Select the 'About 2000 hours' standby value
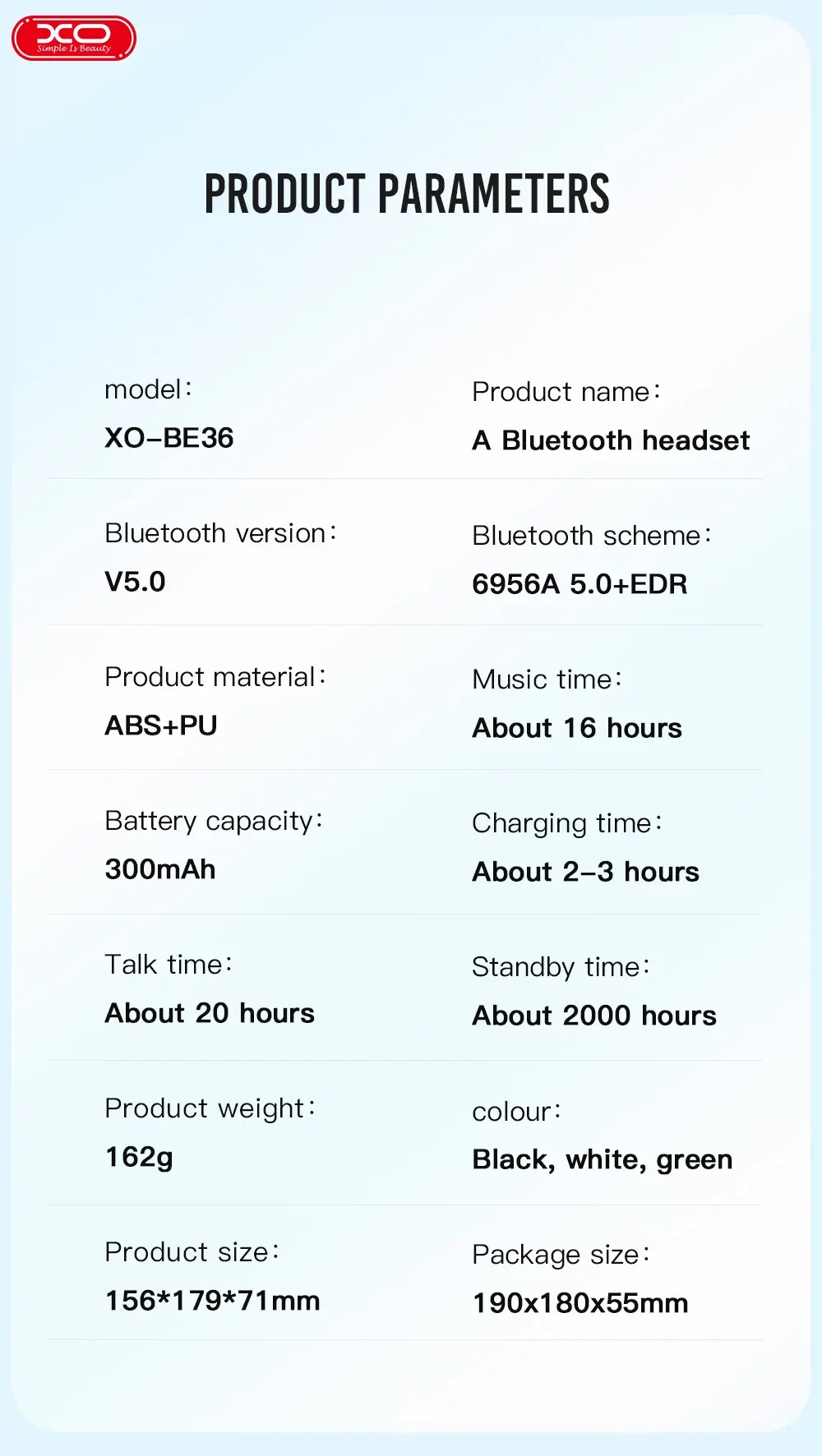This screenshot has height=1456, width=822. 594,1016
